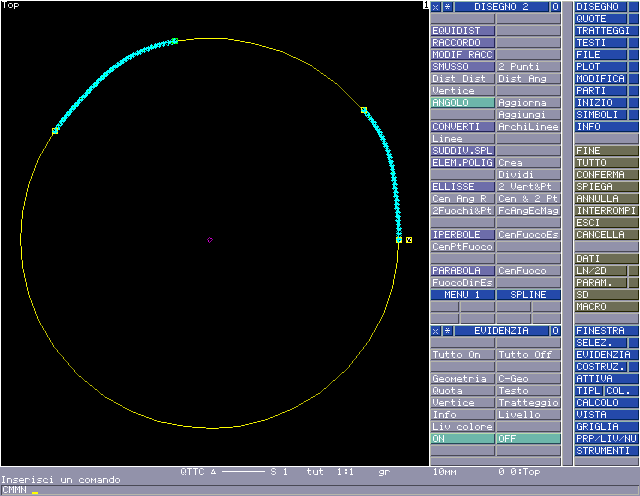Toggle Quota highlighting
This screenshot has width=640, height=496.
point(463,391)
